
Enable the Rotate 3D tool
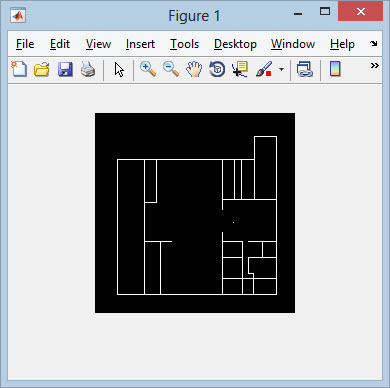pos(217,69)
